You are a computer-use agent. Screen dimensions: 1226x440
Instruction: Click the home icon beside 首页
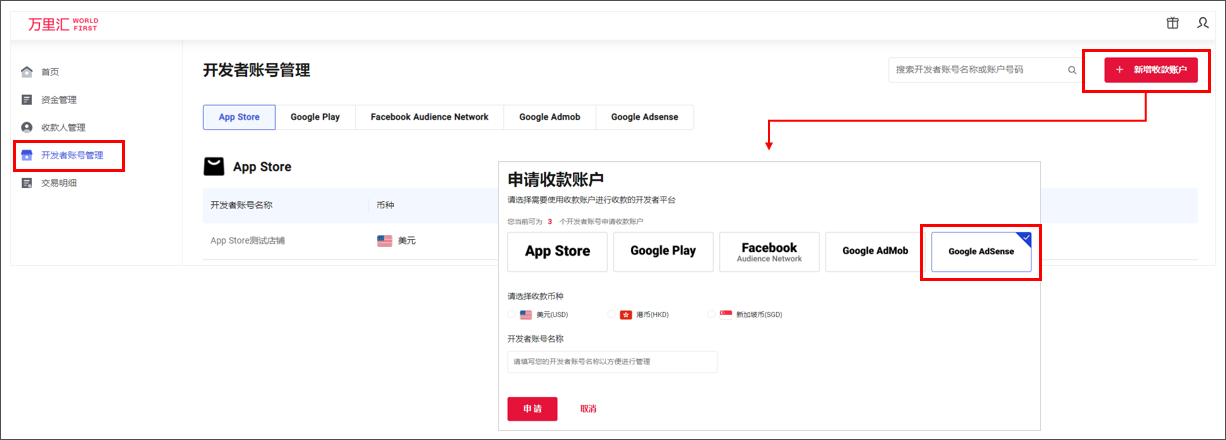[x=27, y=72]
